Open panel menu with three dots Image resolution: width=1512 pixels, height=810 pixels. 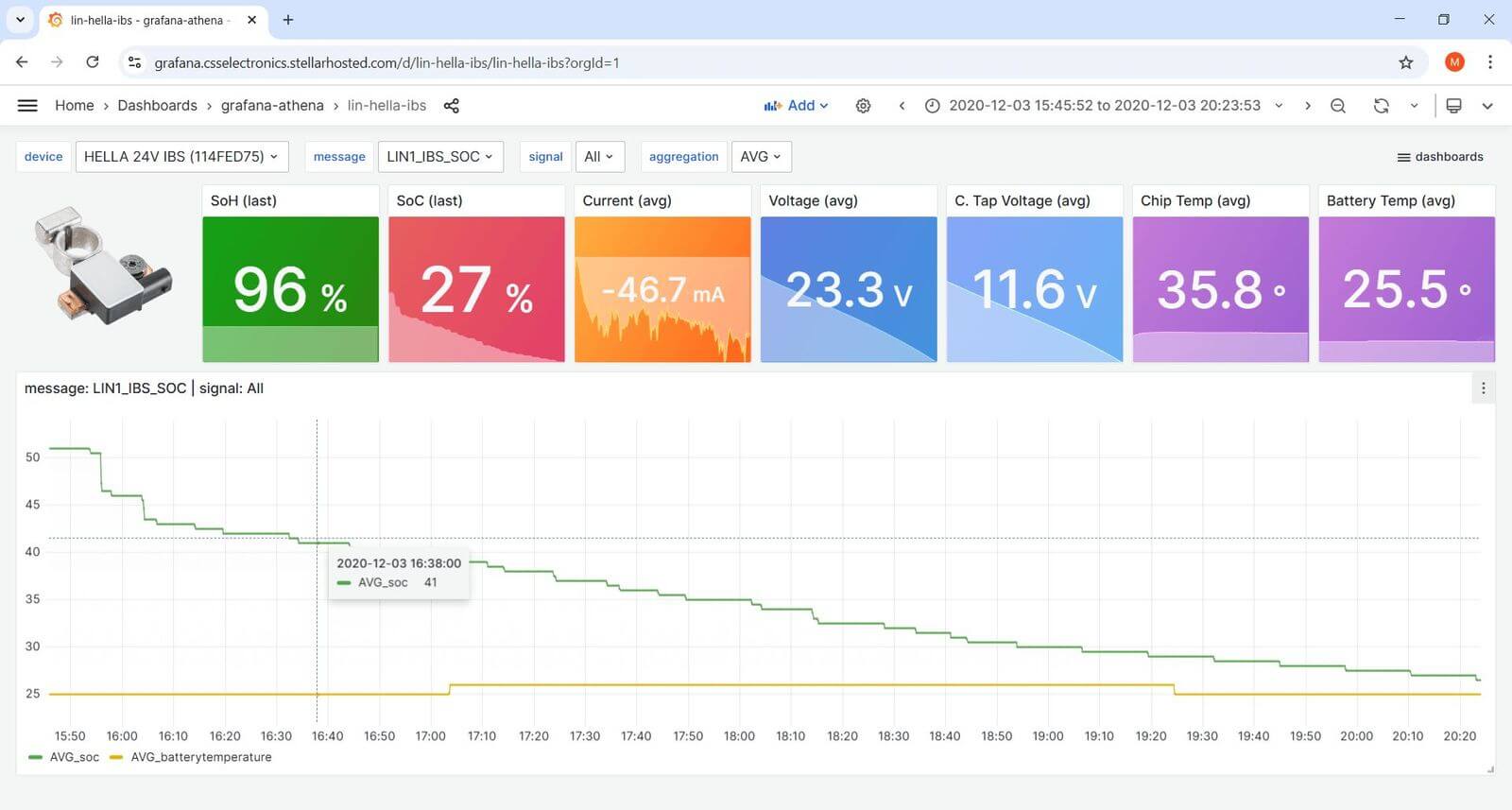click(x=1484, y=388)
